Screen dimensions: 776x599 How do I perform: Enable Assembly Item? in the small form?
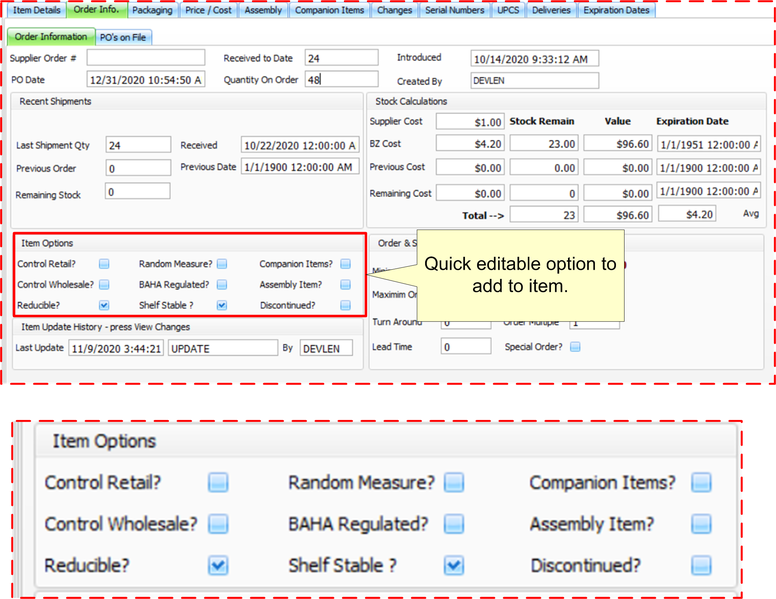pyautogui.click(x=345, y=285)
